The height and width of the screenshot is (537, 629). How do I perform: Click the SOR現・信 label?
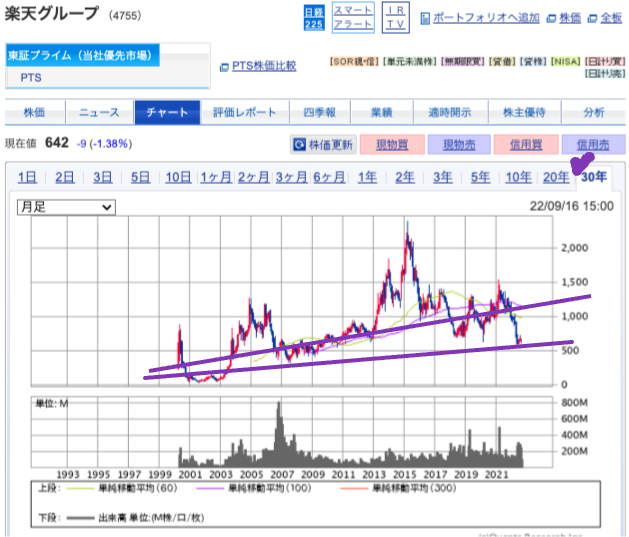[x=354, y=61]
